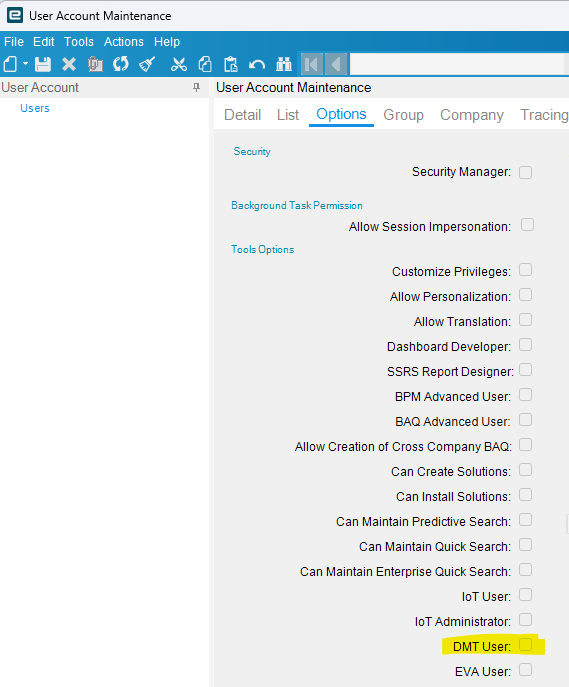Image resolution: width=569 pixels, height=687 pixels.
Task: Click the toolbar record input field
Action: 456,64
